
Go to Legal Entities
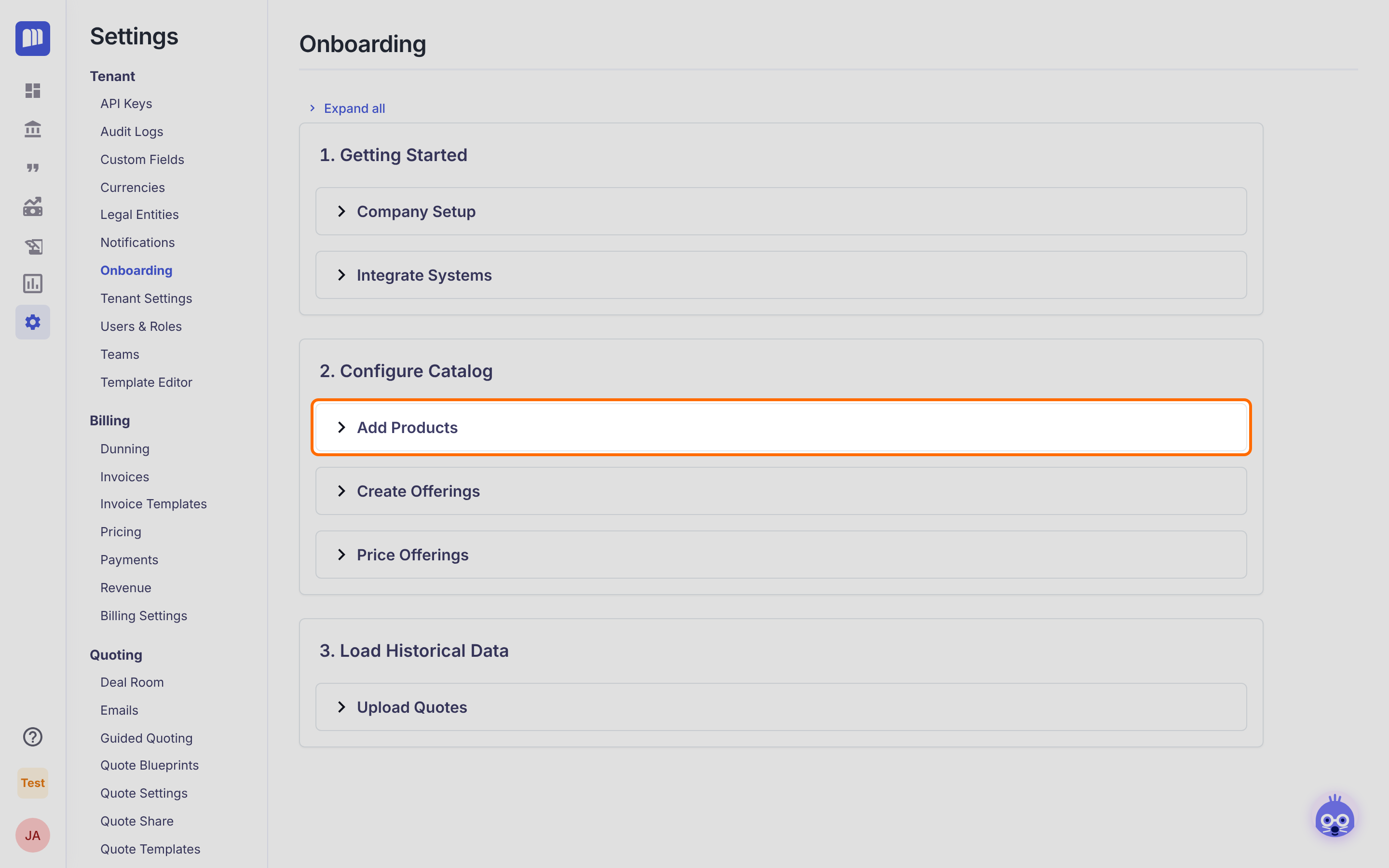click(x=139, y=215)
